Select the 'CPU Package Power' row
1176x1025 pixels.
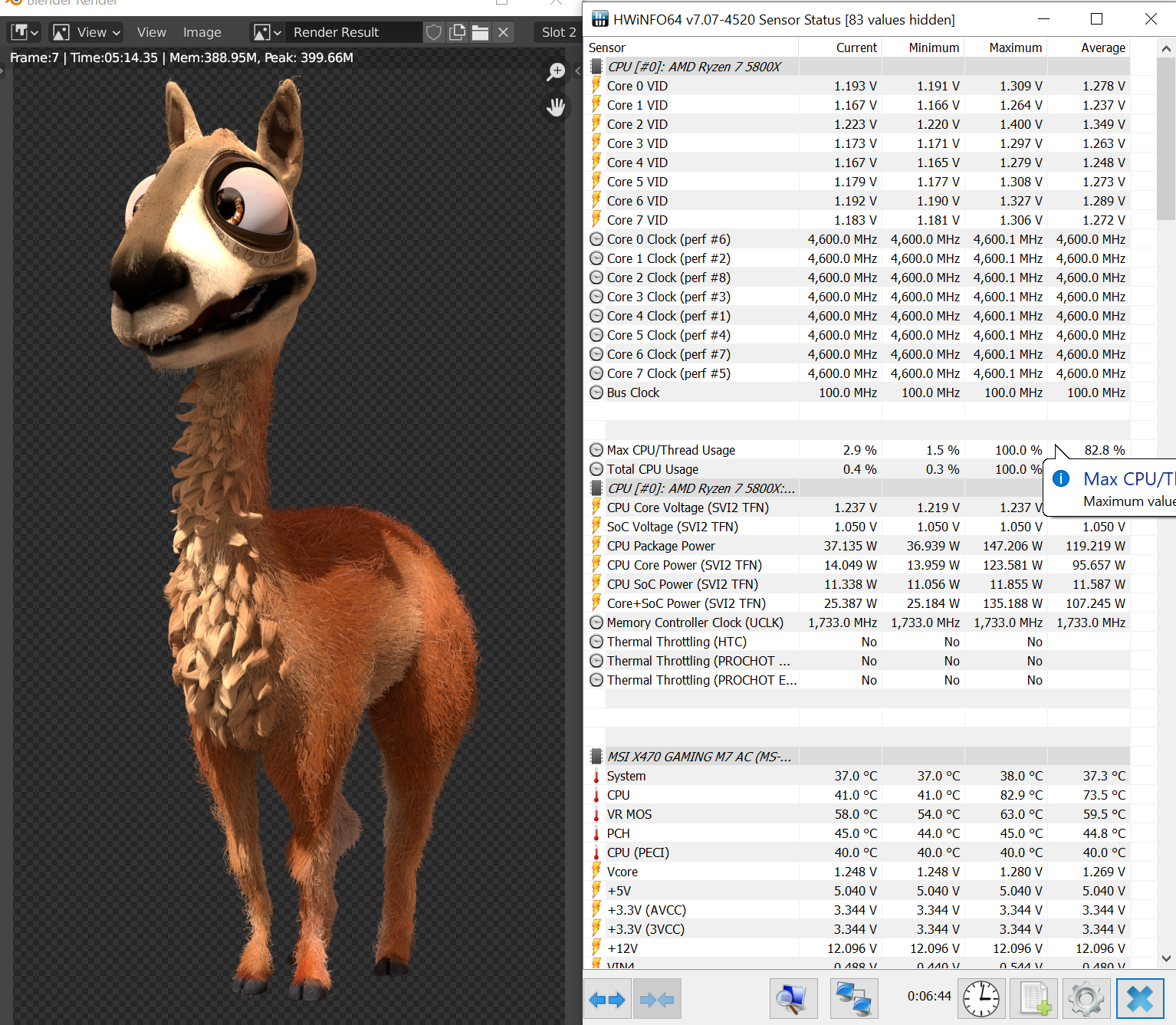click(857, 546)
